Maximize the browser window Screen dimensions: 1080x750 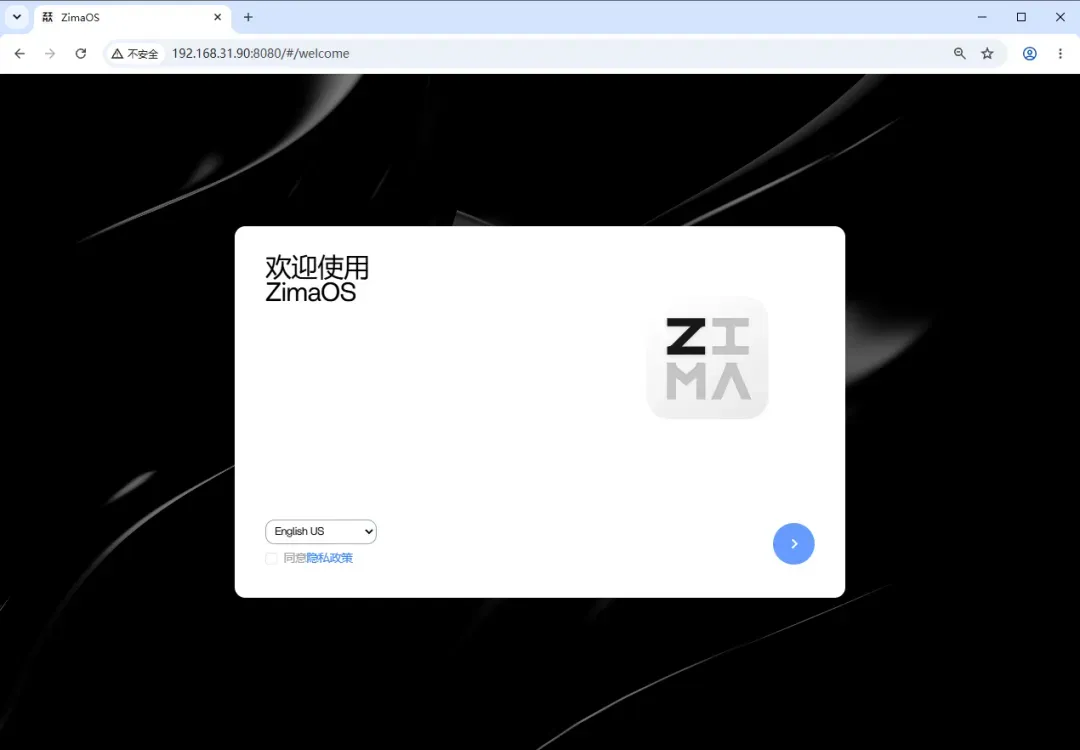click(x=1021, y=17)
